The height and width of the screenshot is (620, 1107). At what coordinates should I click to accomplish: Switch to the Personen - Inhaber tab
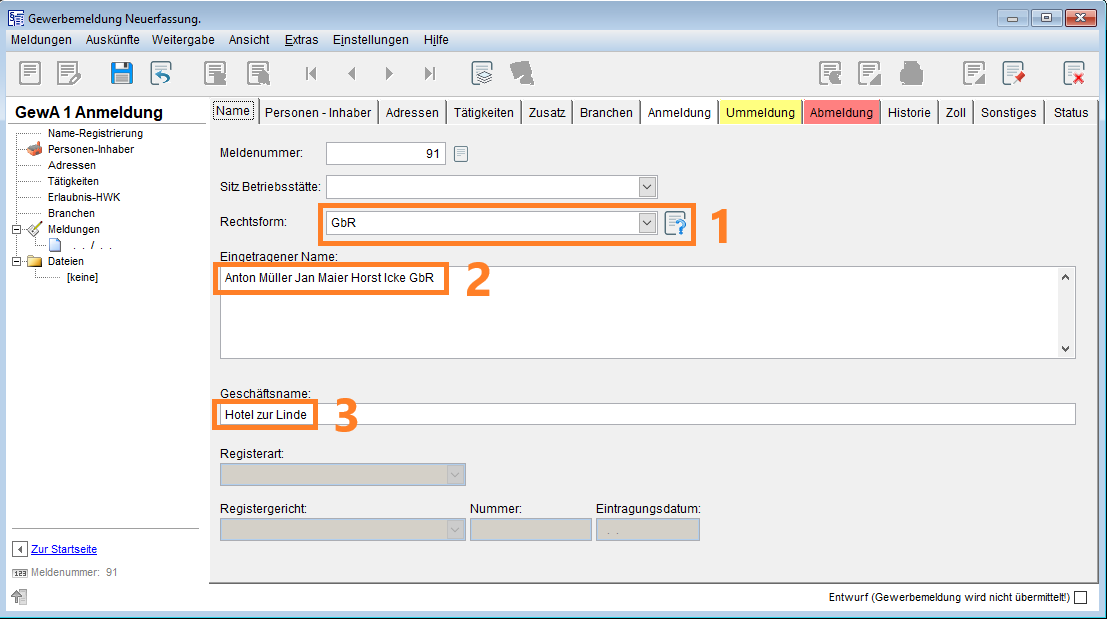tap(318, 113)
